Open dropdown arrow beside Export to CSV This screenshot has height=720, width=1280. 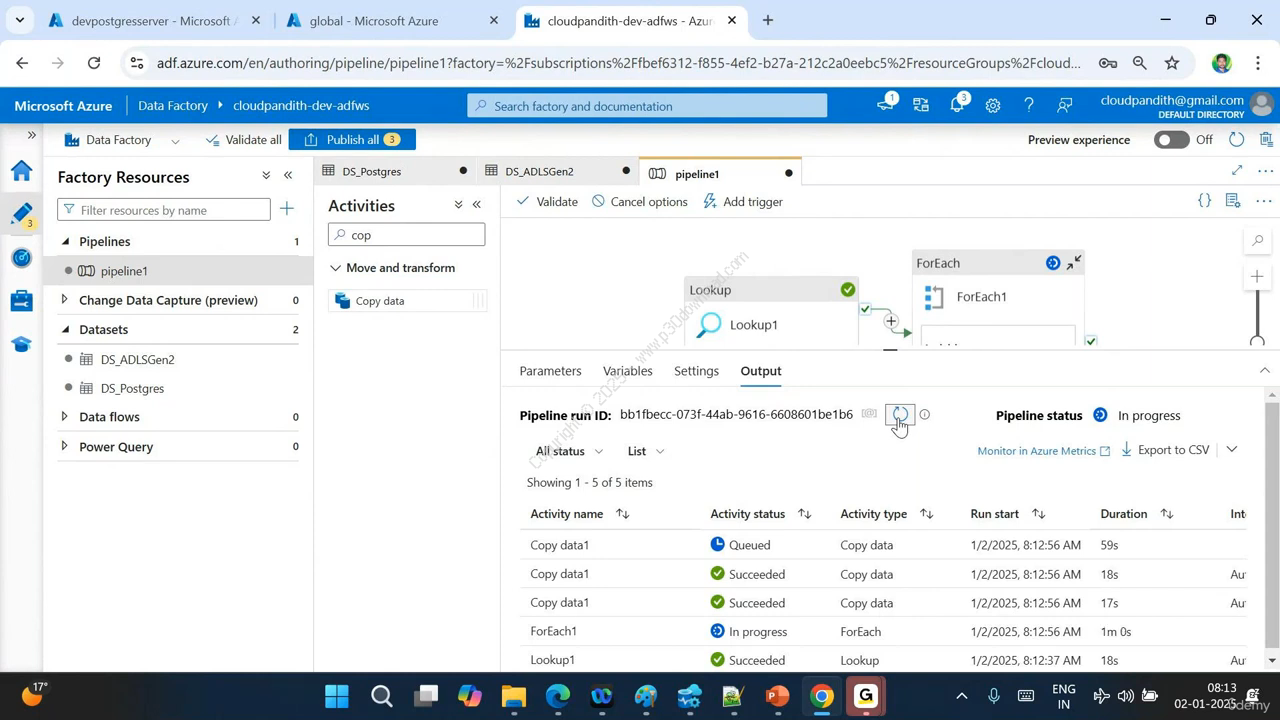click(x=1232, y=450)
